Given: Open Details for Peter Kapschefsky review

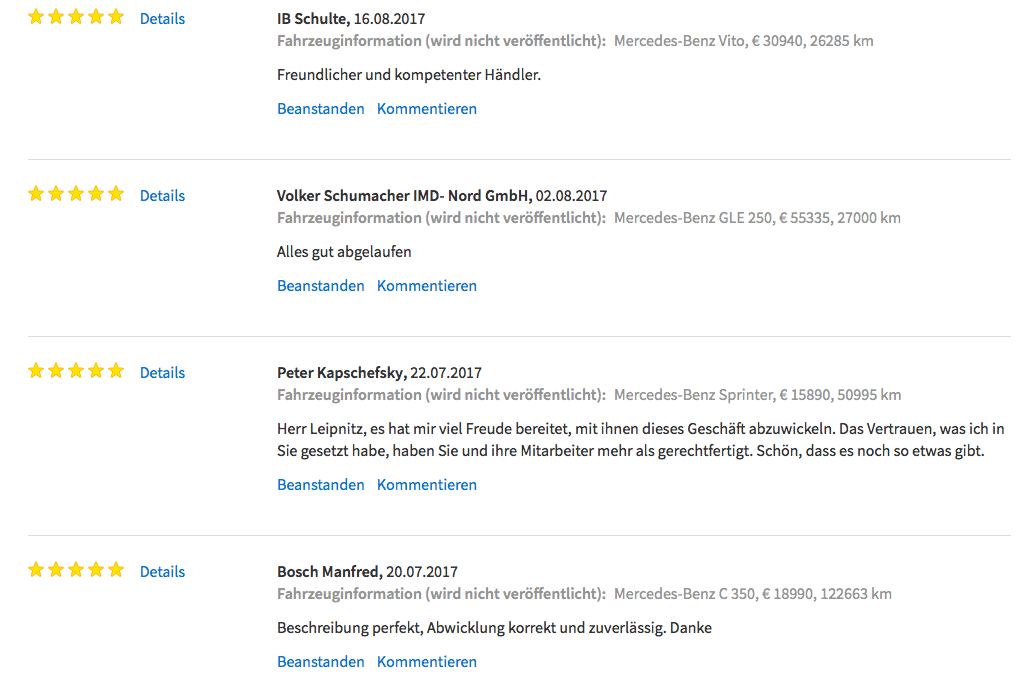Looking at the screenshot, I should [162, 372].
